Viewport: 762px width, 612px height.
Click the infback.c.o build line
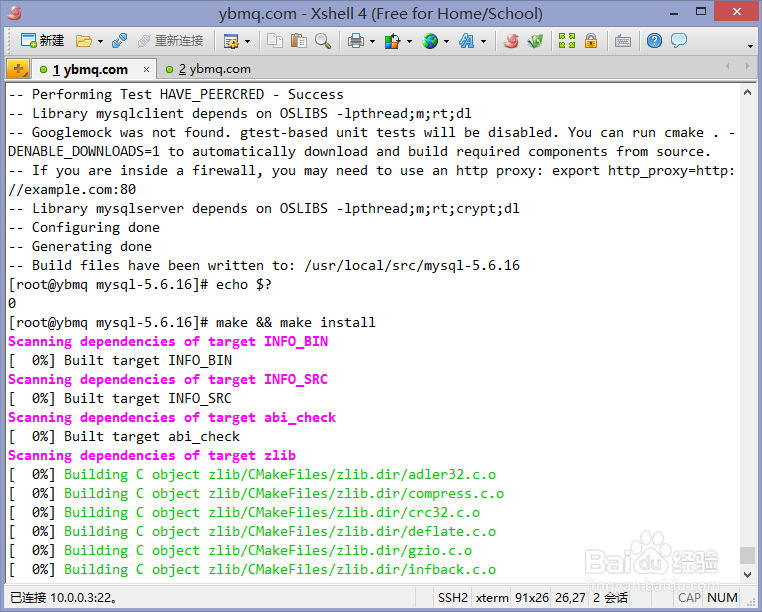click(x=252, y=569)
